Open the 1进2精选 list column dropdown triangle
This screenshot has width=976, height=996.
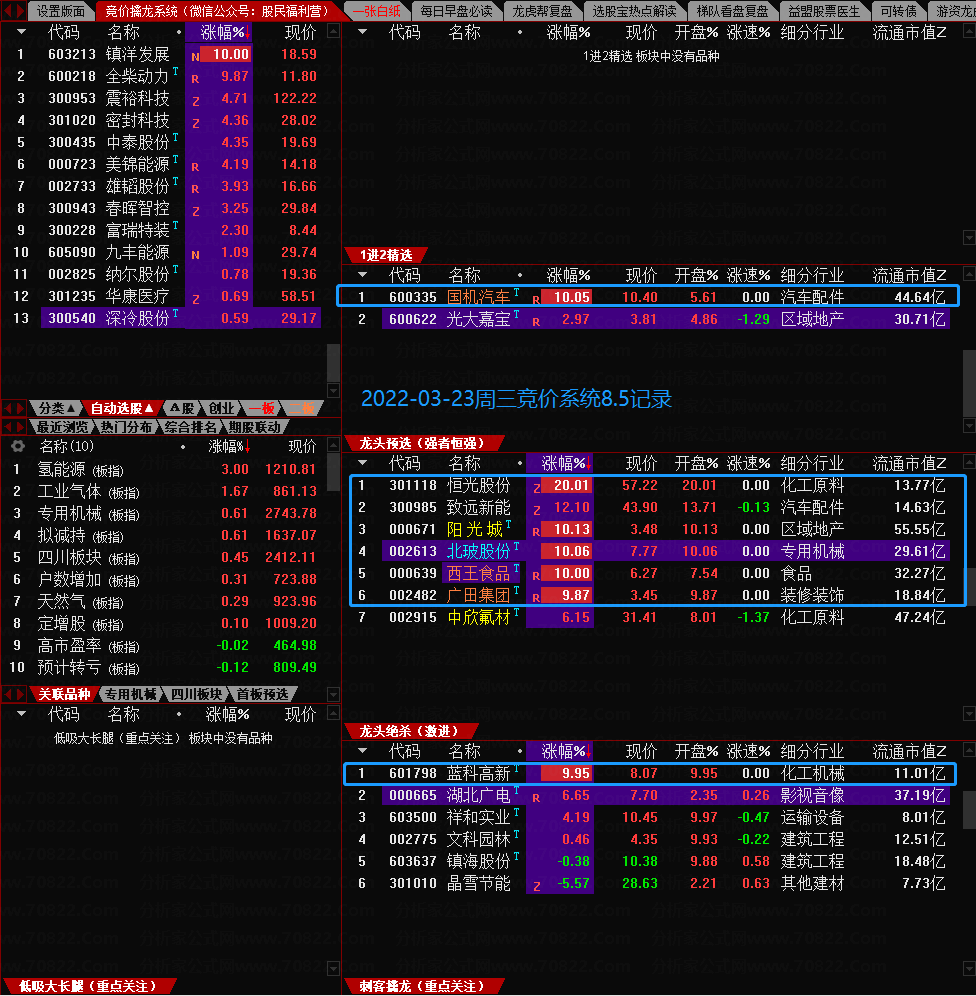362,275
